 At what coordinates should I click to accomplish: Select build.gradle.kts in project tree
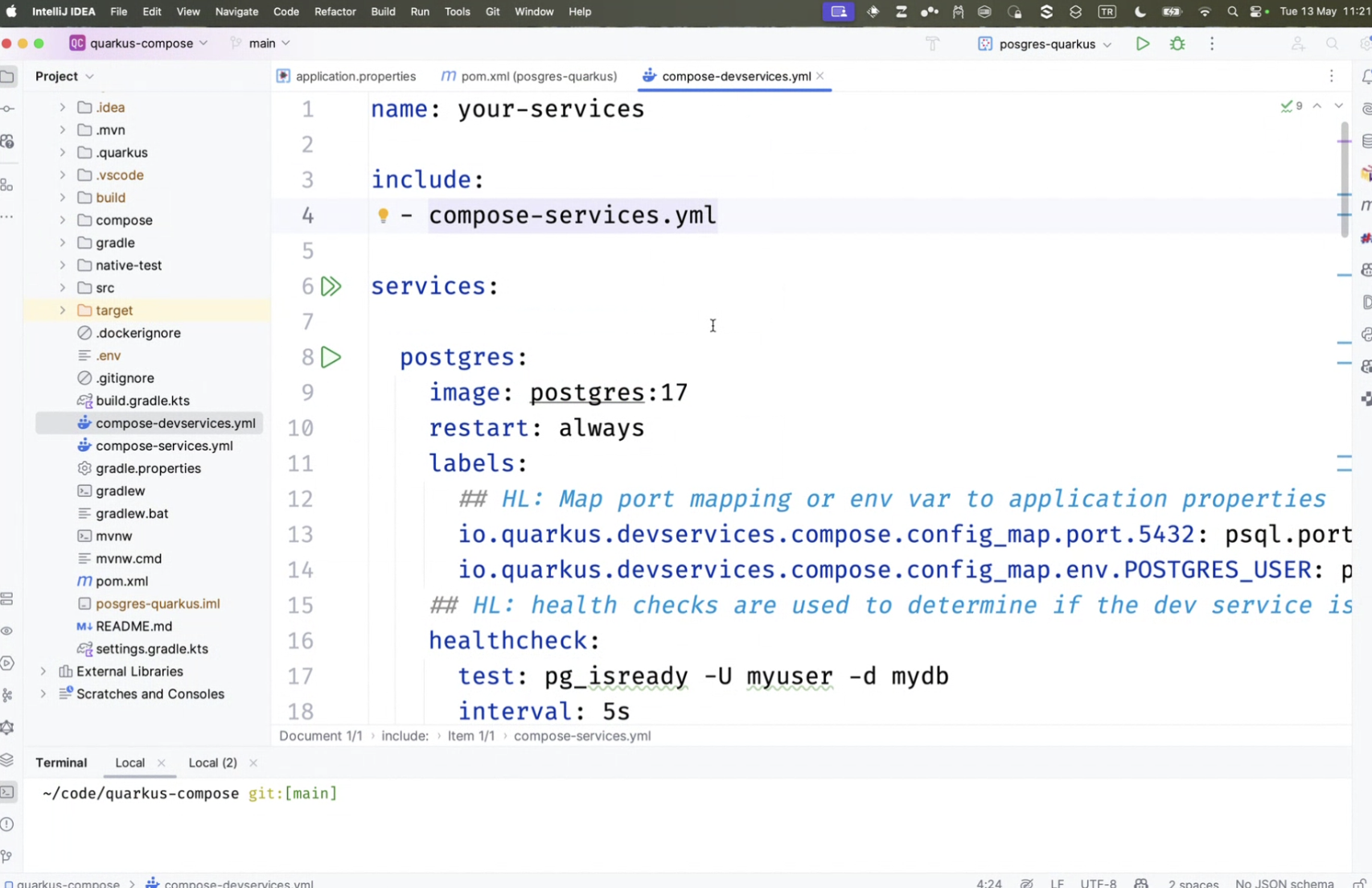tap(142, 401)
